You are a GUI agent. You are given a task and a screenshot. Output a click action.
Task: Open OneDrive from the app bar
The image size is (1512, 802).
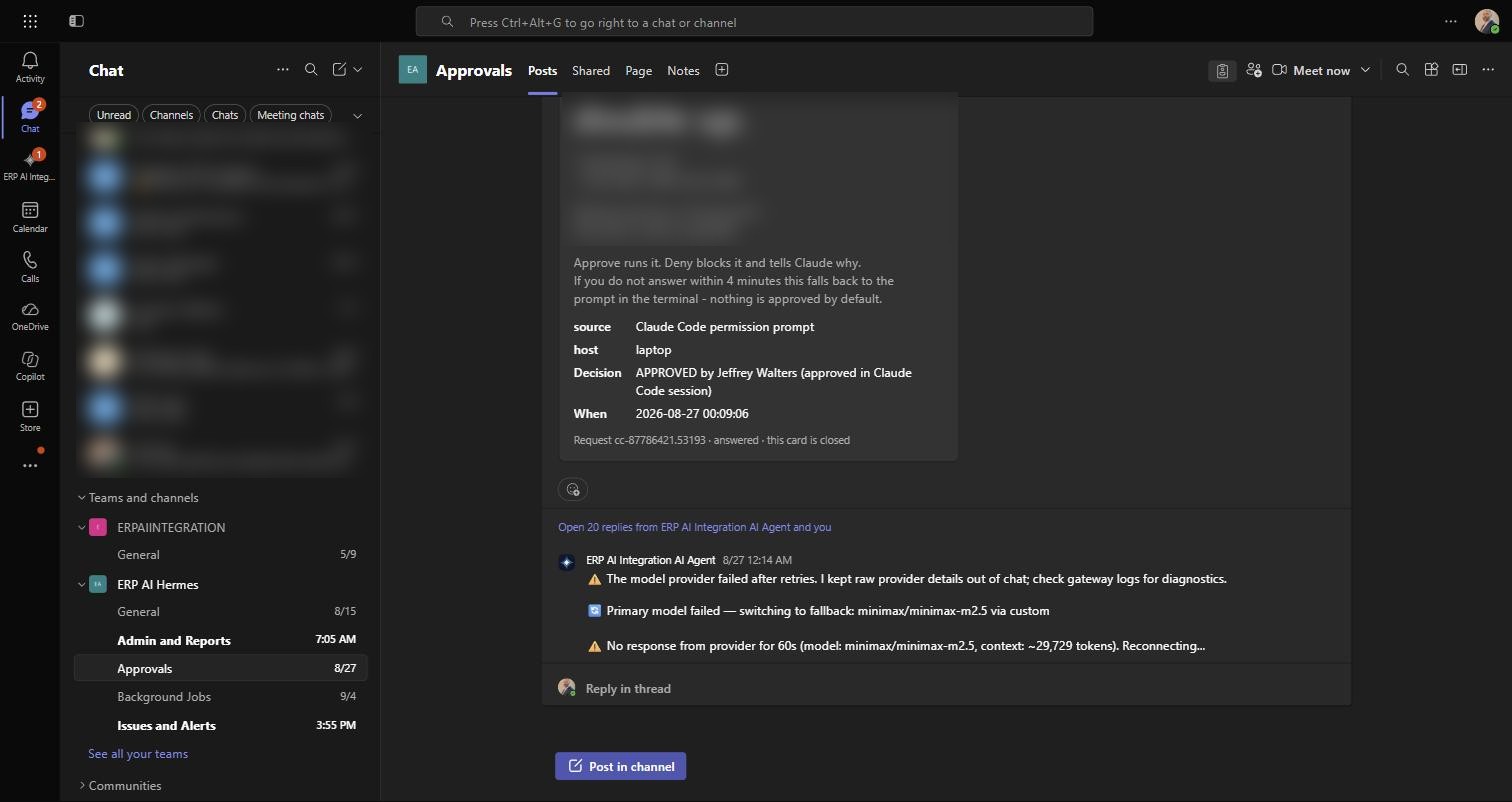(30, 316)
